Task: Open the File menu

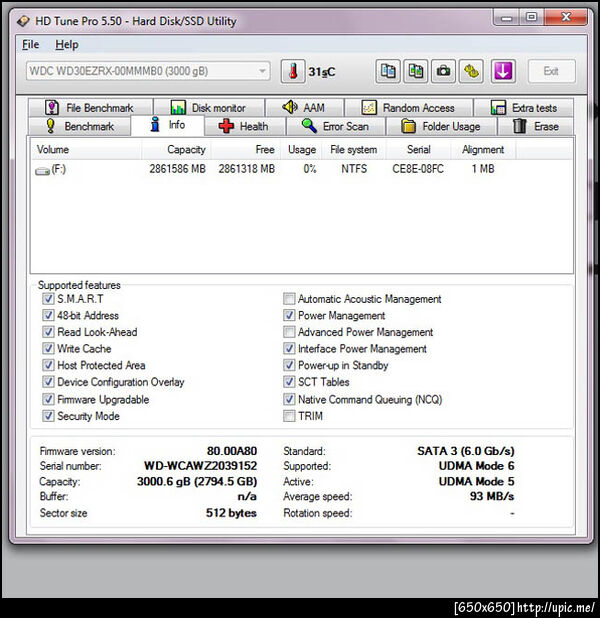Action: click(x=30, y=45)
